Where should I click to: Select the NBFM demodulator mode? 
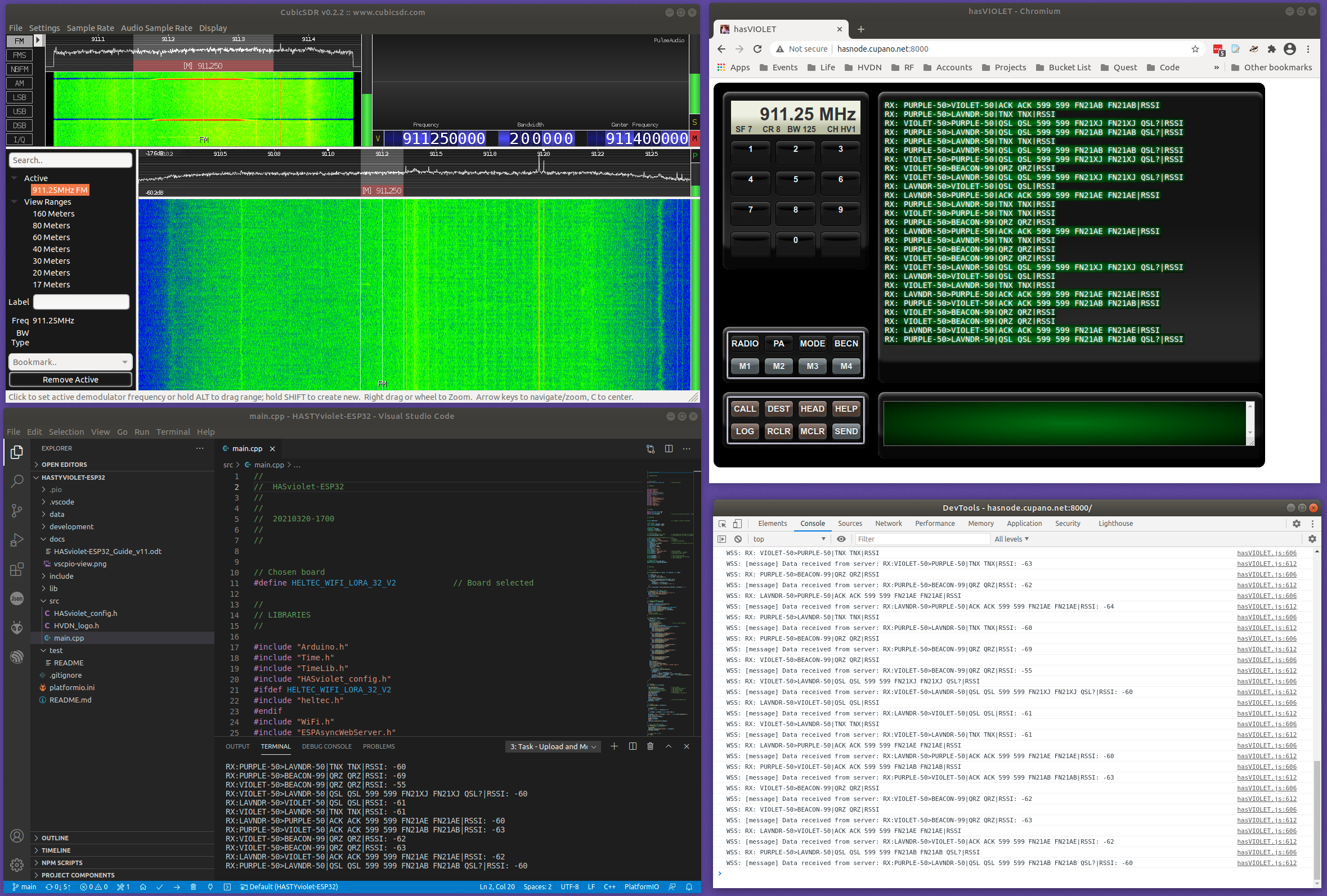19,69
